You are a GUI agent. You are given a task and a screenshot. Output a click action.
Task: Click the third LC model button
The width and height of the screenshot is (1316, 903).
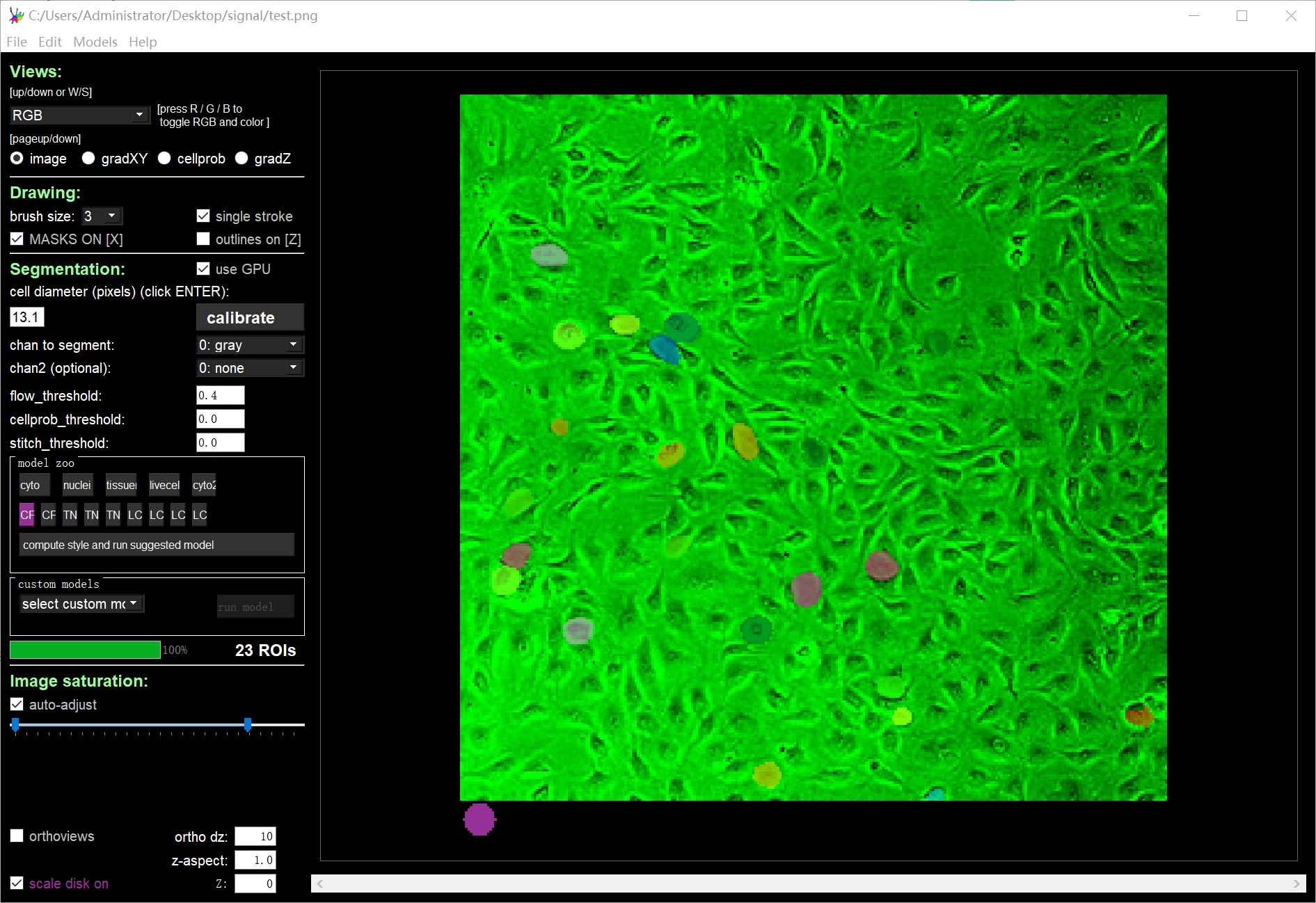pyautogui.click(x=178, y=515)
